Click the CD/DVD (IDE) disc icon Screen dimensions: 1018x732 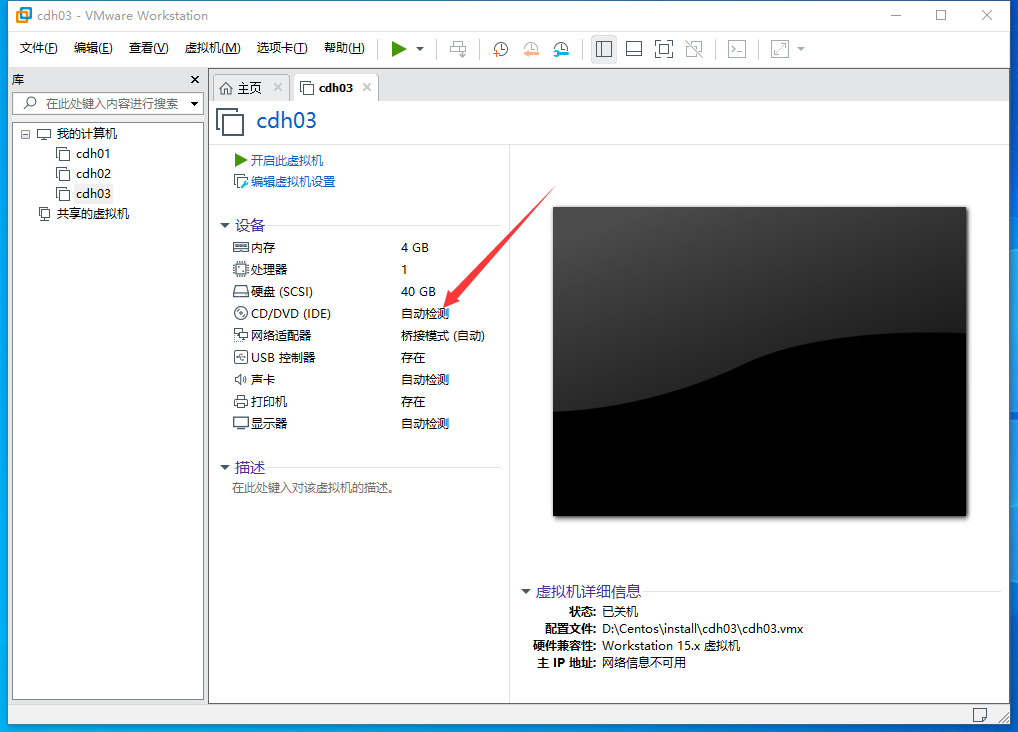point(241,313)
